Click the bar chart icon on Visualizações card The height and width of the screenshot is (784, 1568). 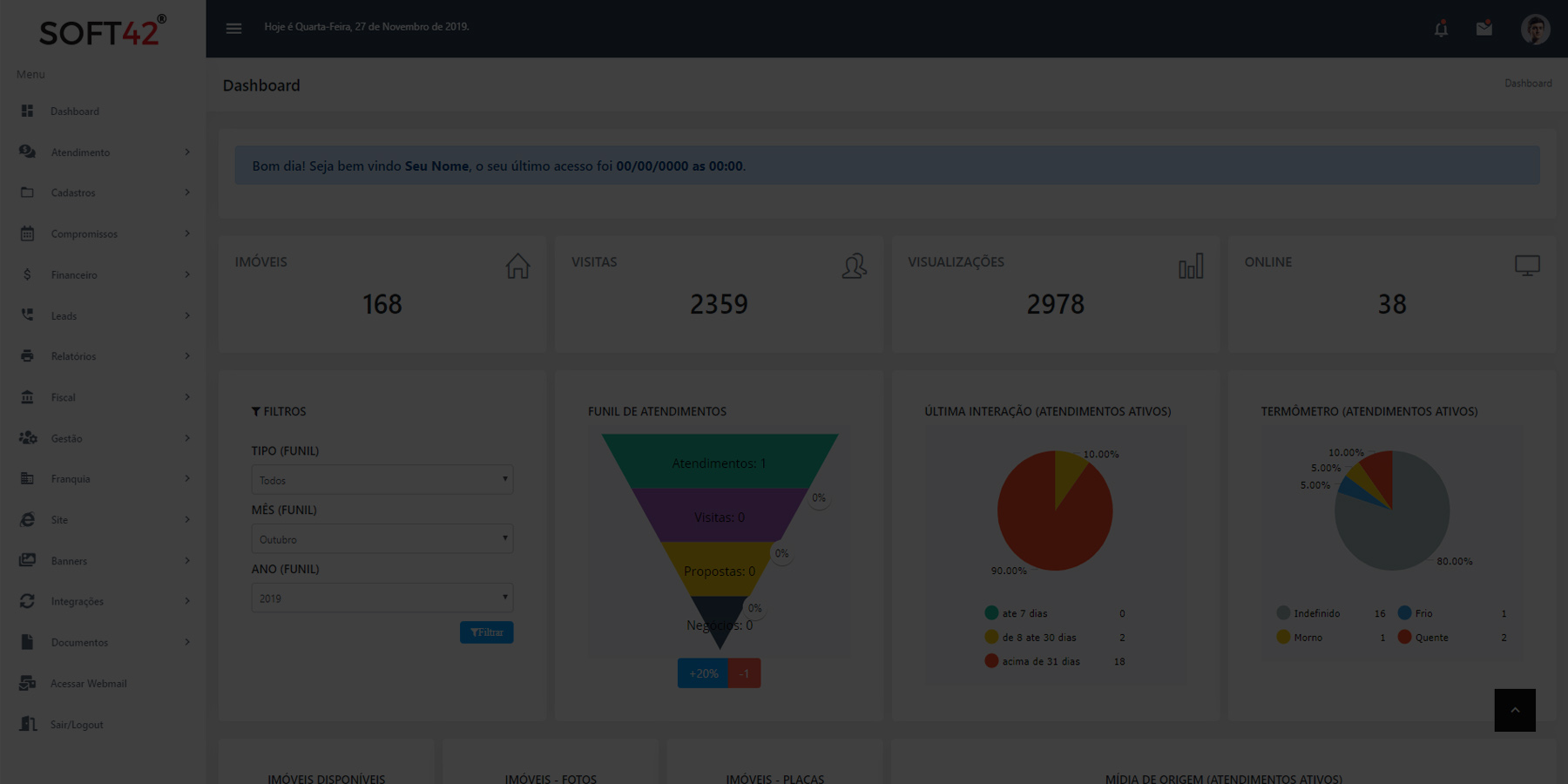[x=1191, y=266]
